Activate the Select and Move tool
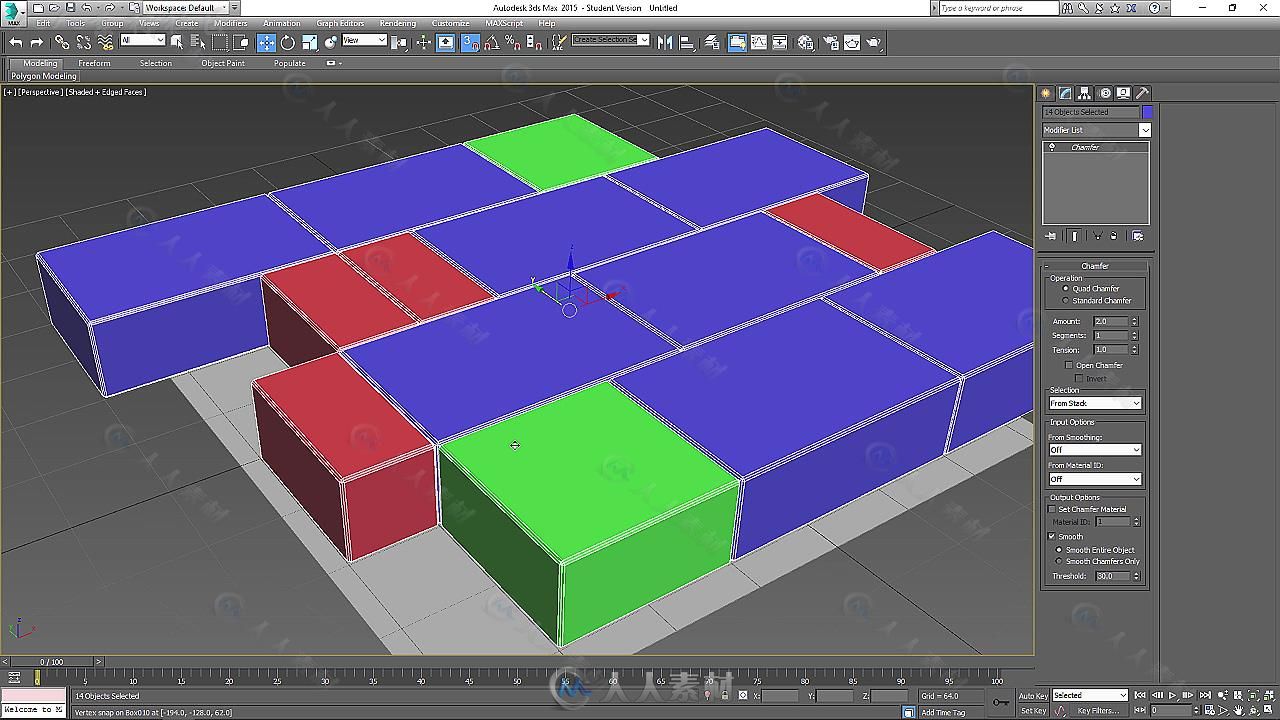The height and width of the screenshot is (720, 1280). click(x=266, y=42)
